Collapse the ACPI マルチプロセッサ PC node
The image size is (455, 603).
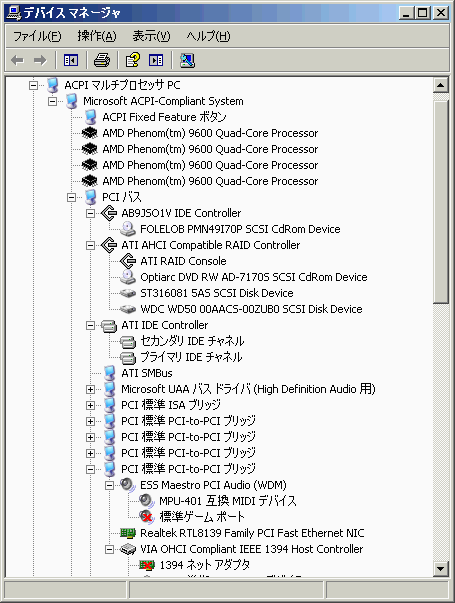(x=33, y=85)
